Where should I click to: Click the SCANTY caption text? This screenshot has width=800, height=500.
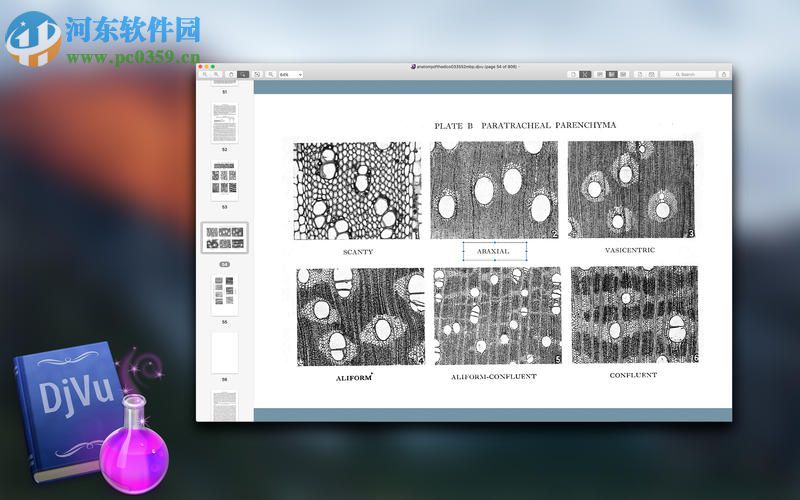click(358, 252)
